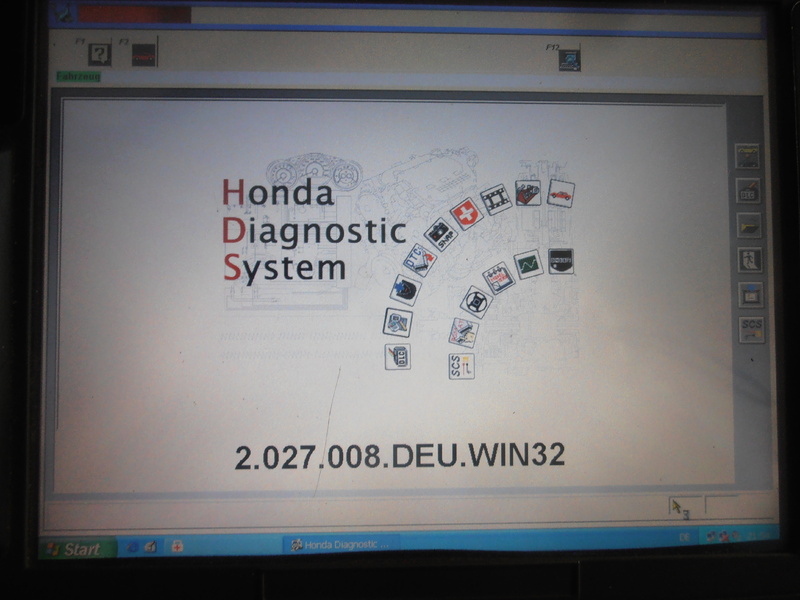
Task: Open the SCS icon in right sidebar
Action: tap(752, 330)
